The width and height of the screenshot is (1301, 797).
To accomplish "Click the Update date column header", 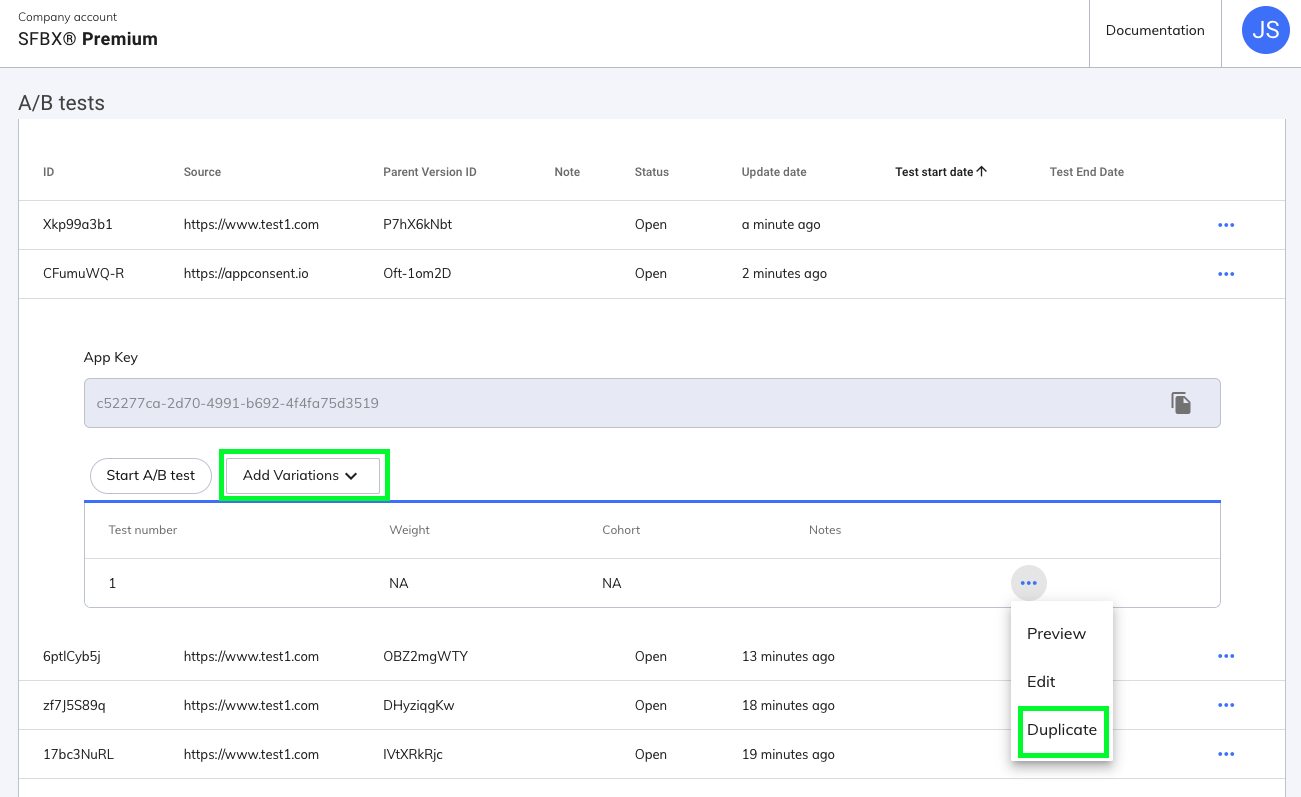I will (774, 172).
